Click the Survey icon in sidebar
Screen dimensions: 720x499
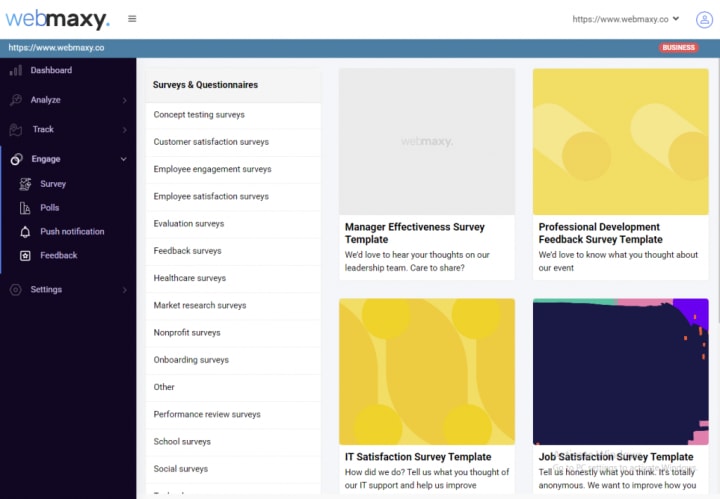(25, 184)
